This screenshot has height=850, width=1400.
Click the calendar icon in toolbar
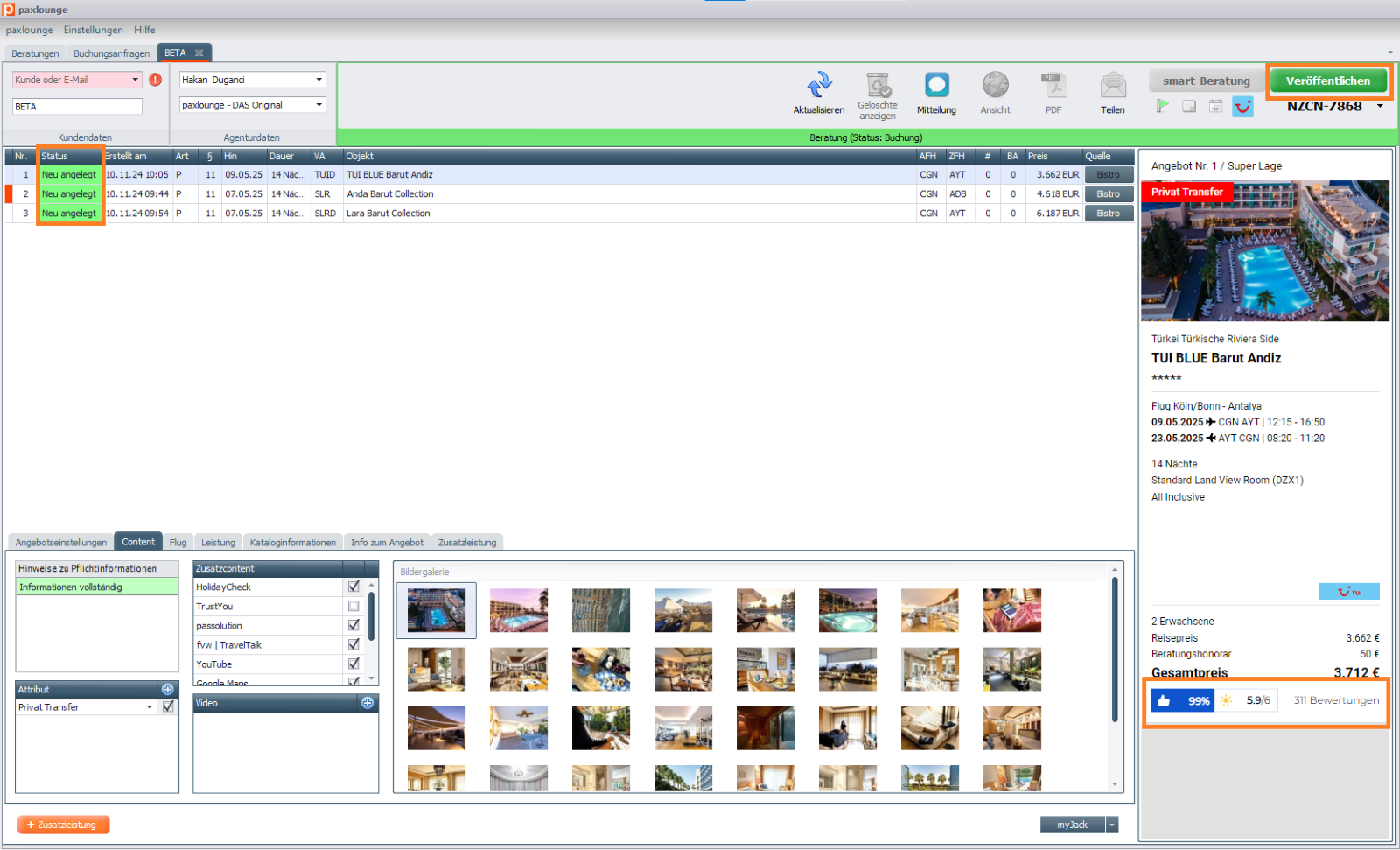click(x=1216, y=106)
